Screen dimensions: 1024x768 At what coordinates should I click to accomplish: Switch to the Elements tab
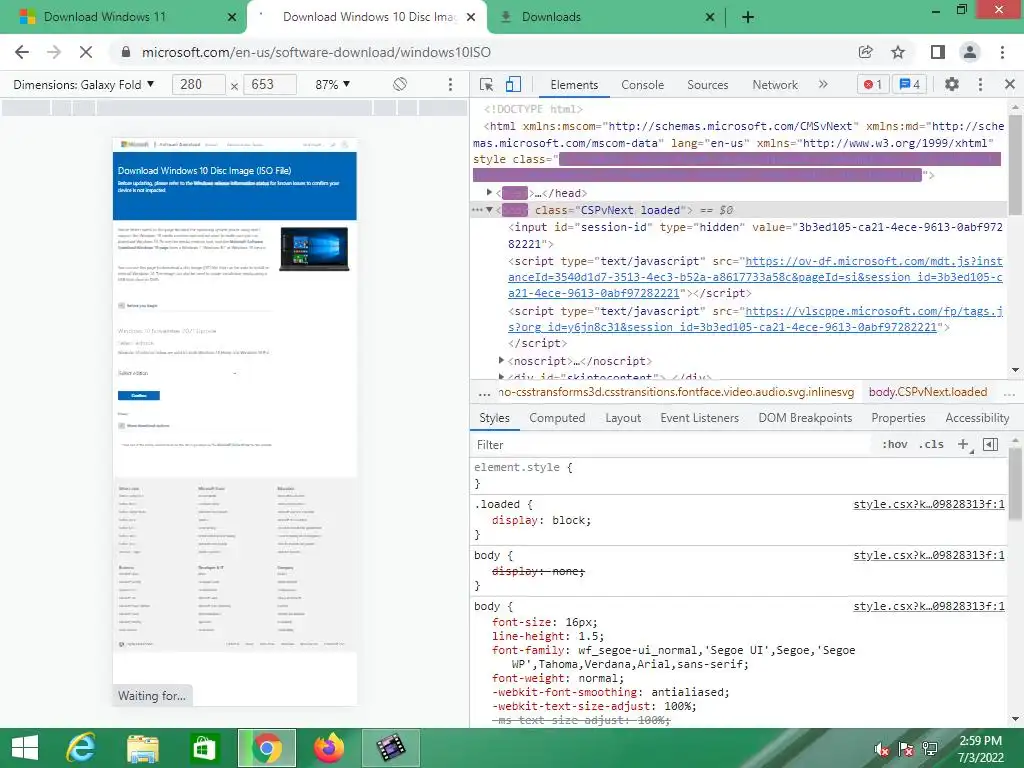pyautogui.click(x=573, y=85)
